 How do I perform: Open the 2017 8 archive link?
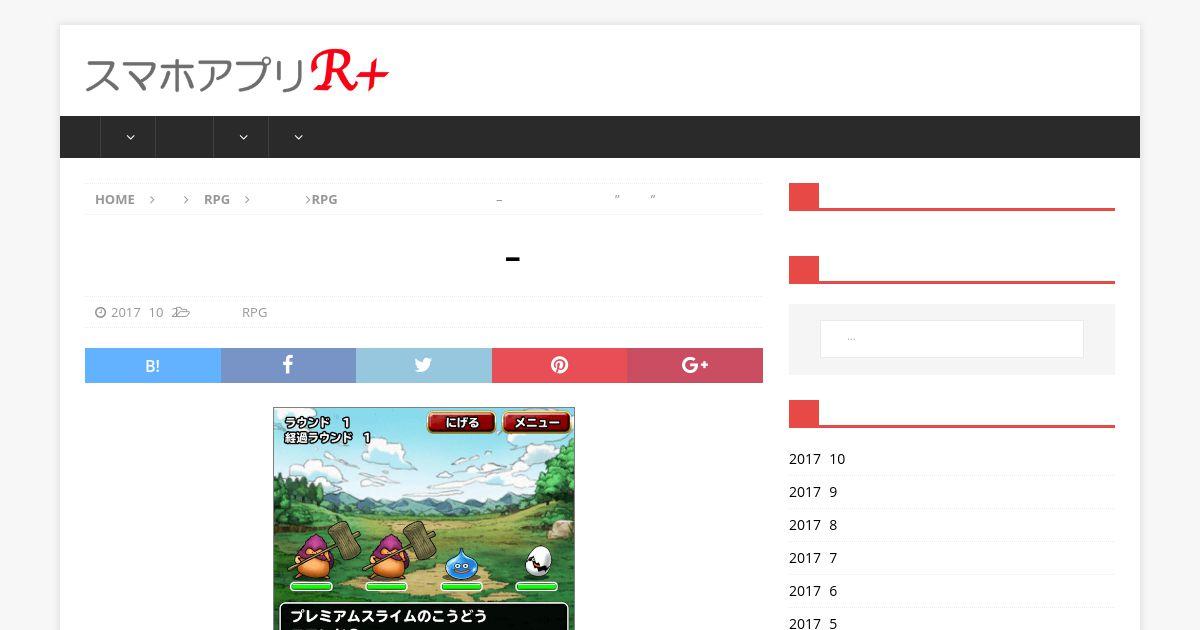(x=813, y=525)
